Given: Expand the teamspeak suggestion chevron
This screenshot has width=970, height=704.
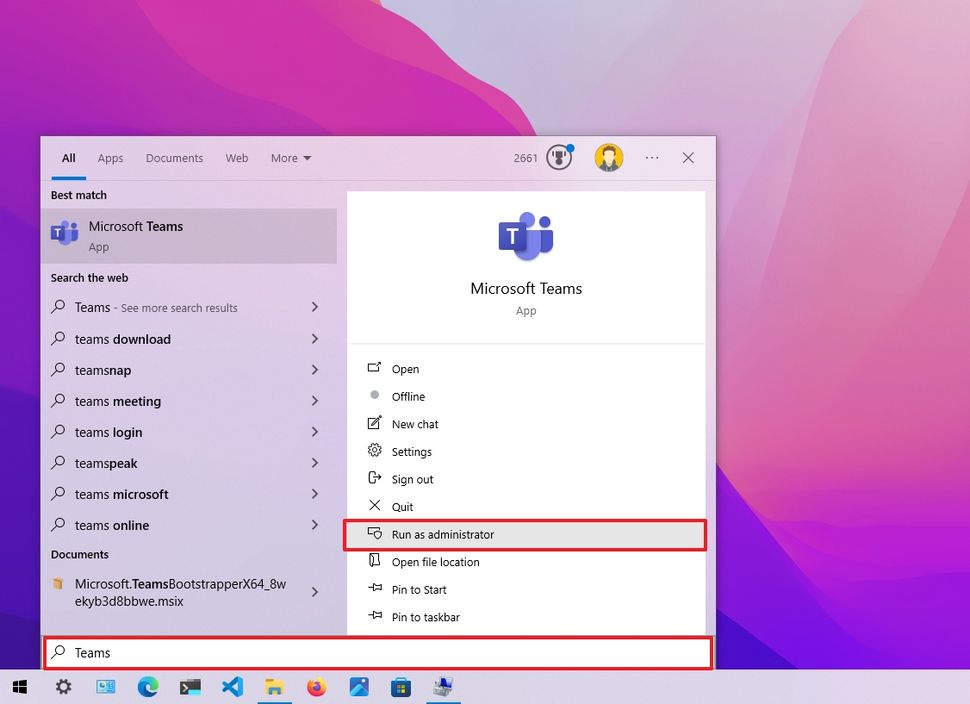Looking at the screenshot, I should pyautogui.click(x=314, y=463).
